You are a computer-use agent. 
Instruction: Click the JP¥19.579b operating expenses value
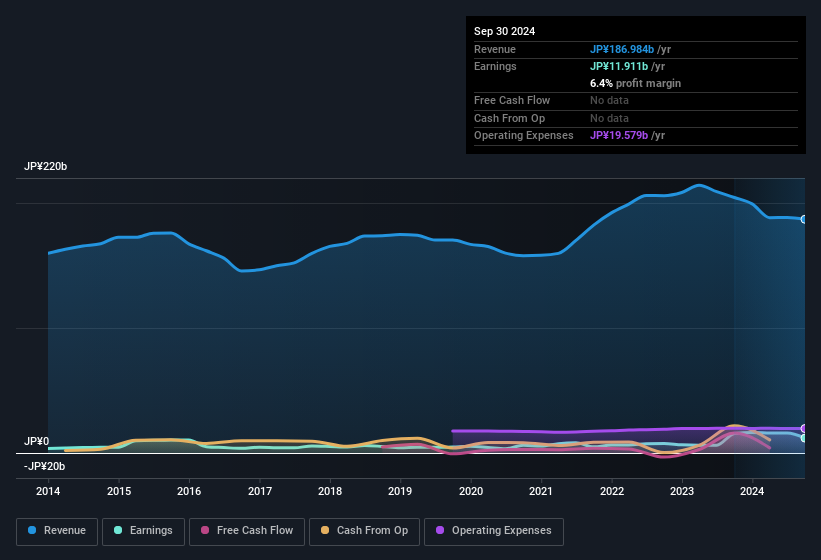[x=619, y=135]
